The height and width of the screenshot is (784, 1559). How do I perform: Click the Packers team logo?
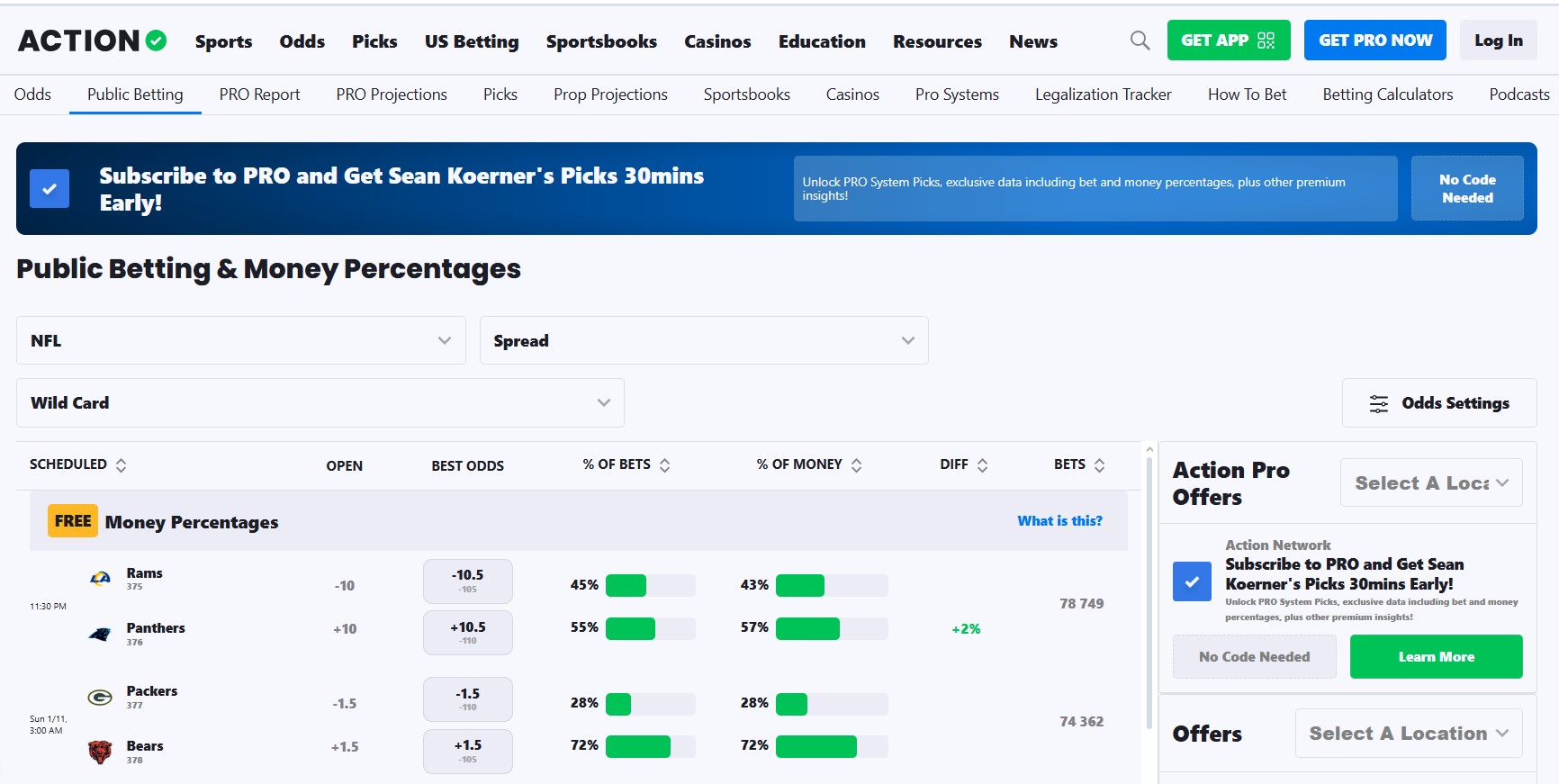point(100,698)
